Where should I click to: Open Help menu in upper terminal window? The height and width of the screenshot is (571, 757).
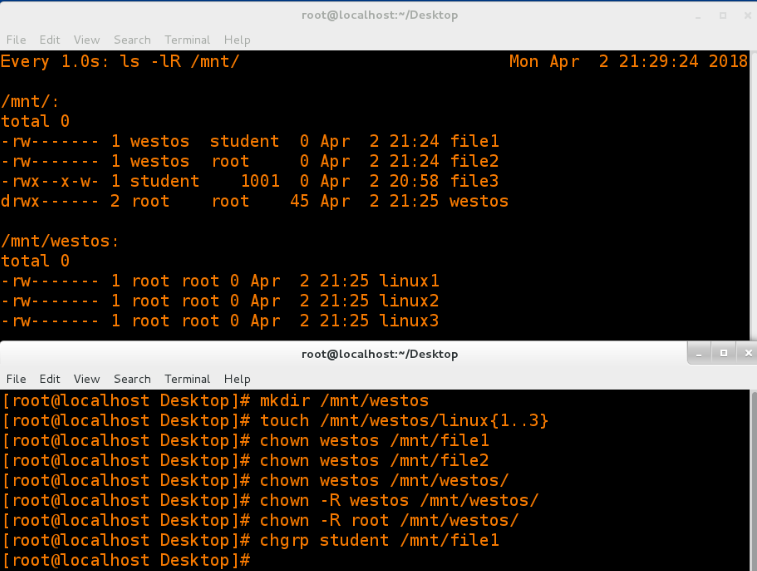pos(237,40)
